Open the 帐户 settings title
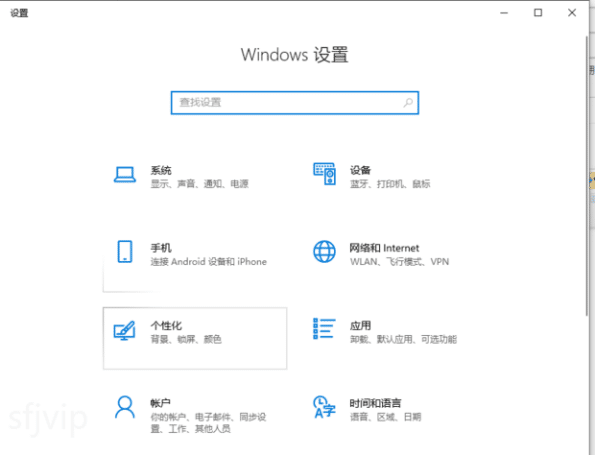595x455 pixels. tap(161, 403)
